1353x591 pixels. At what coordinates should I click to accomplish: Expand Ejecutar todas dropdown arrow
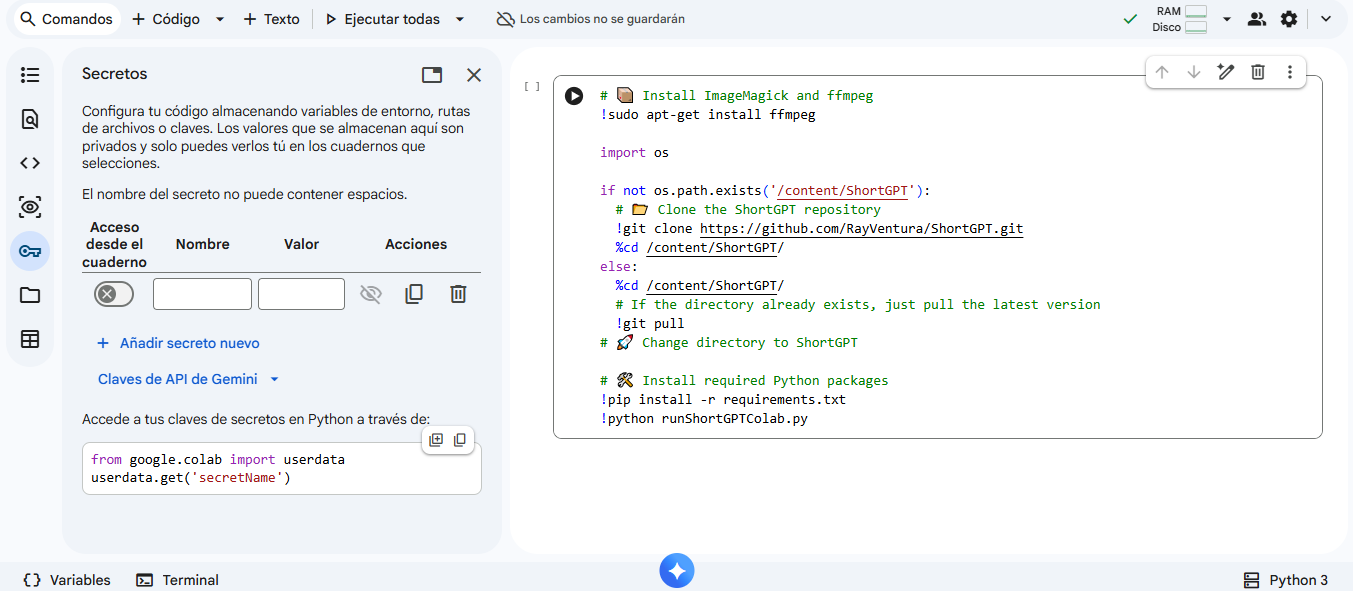coord(460,19)
